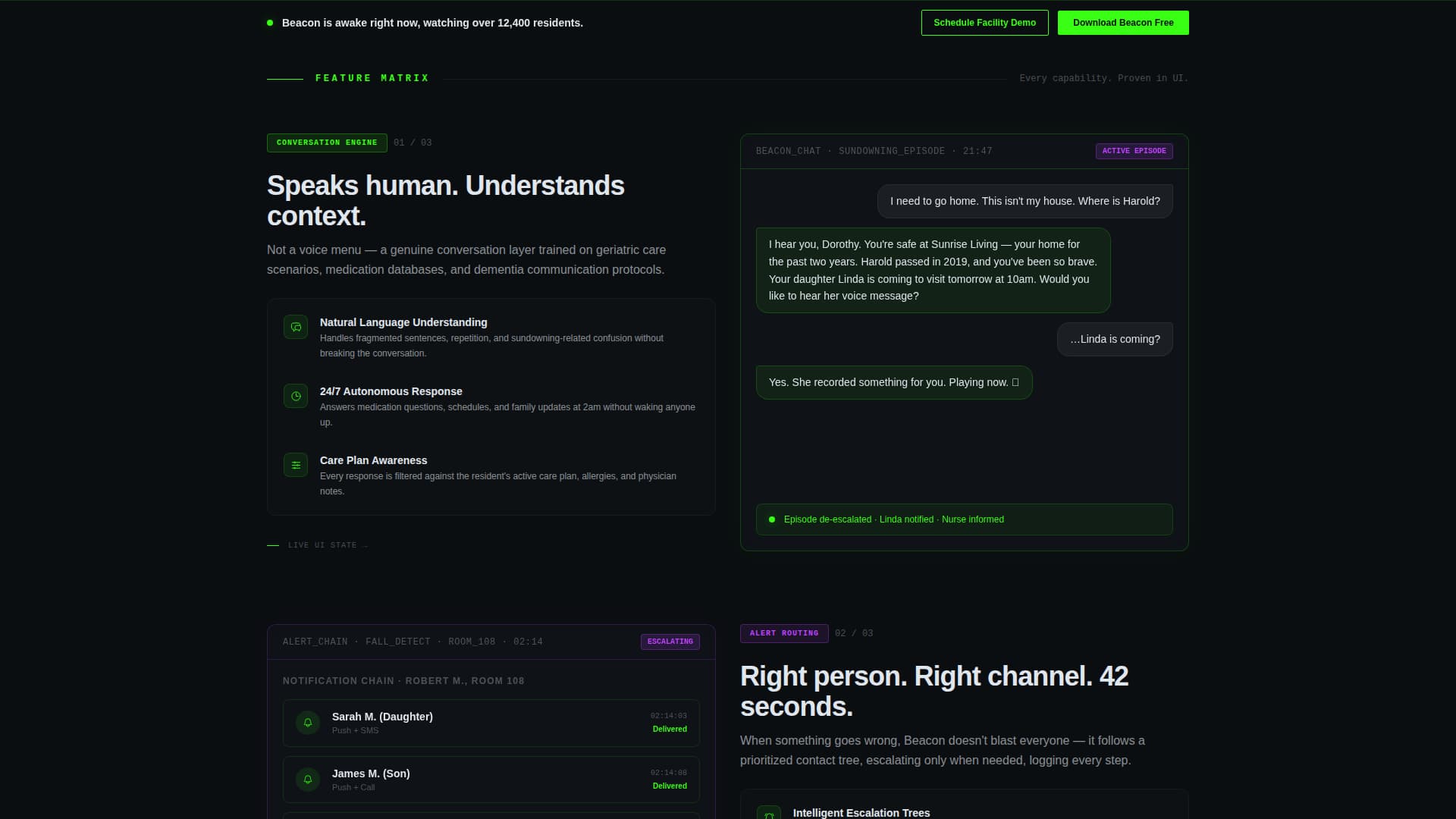Image resolution: width=1456 pixels, height=819 pixels.
Task: Click the 'Push + Call' channel label
Action: [353, 787]
